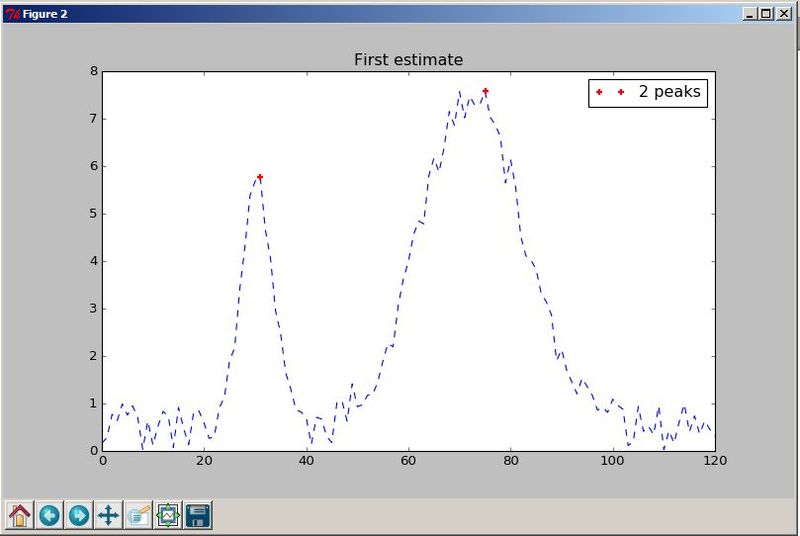Click the 'First estimate' plot title
The height and width of the screenshot is (536, 800).
click(x=409, y=60)
